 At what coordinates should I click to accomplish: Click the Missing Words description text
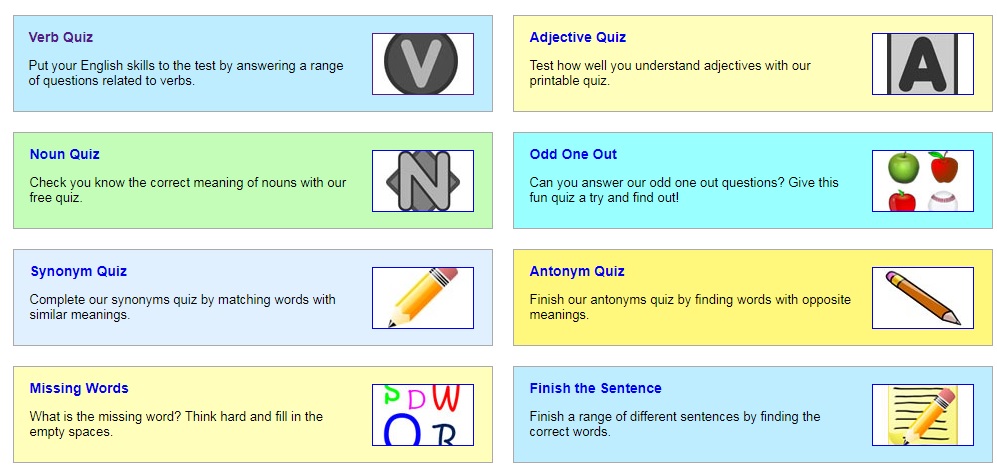coord(176,424)
